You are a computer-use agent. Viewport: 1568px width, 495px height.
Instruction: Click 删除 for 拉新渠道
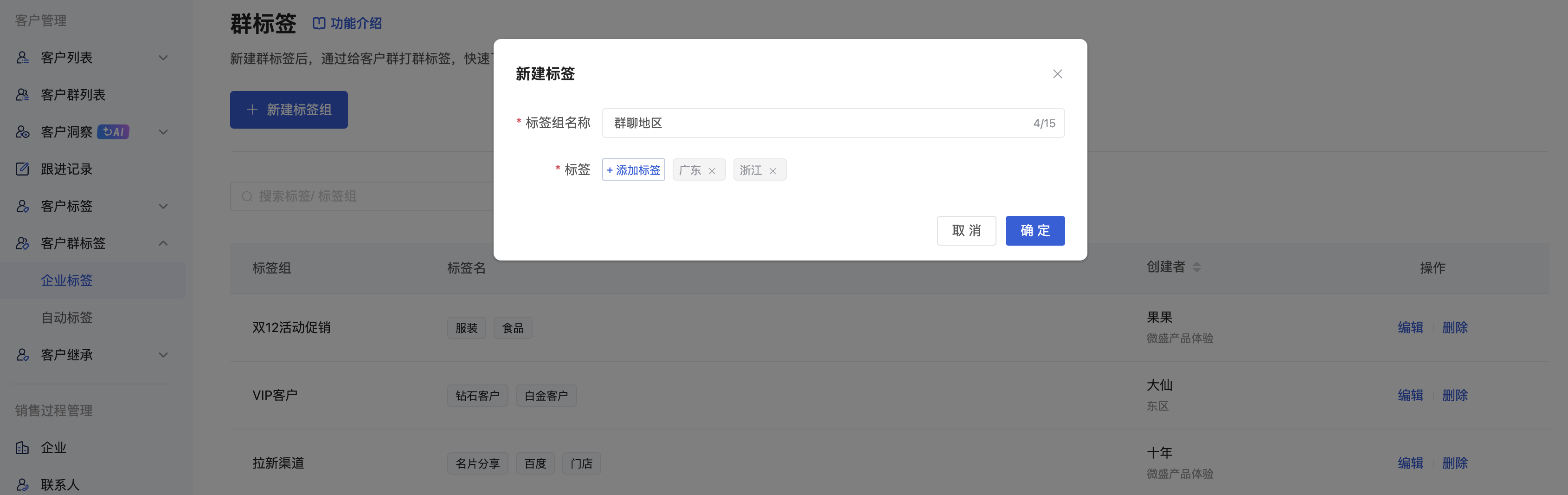click(x=1455, y=462)
